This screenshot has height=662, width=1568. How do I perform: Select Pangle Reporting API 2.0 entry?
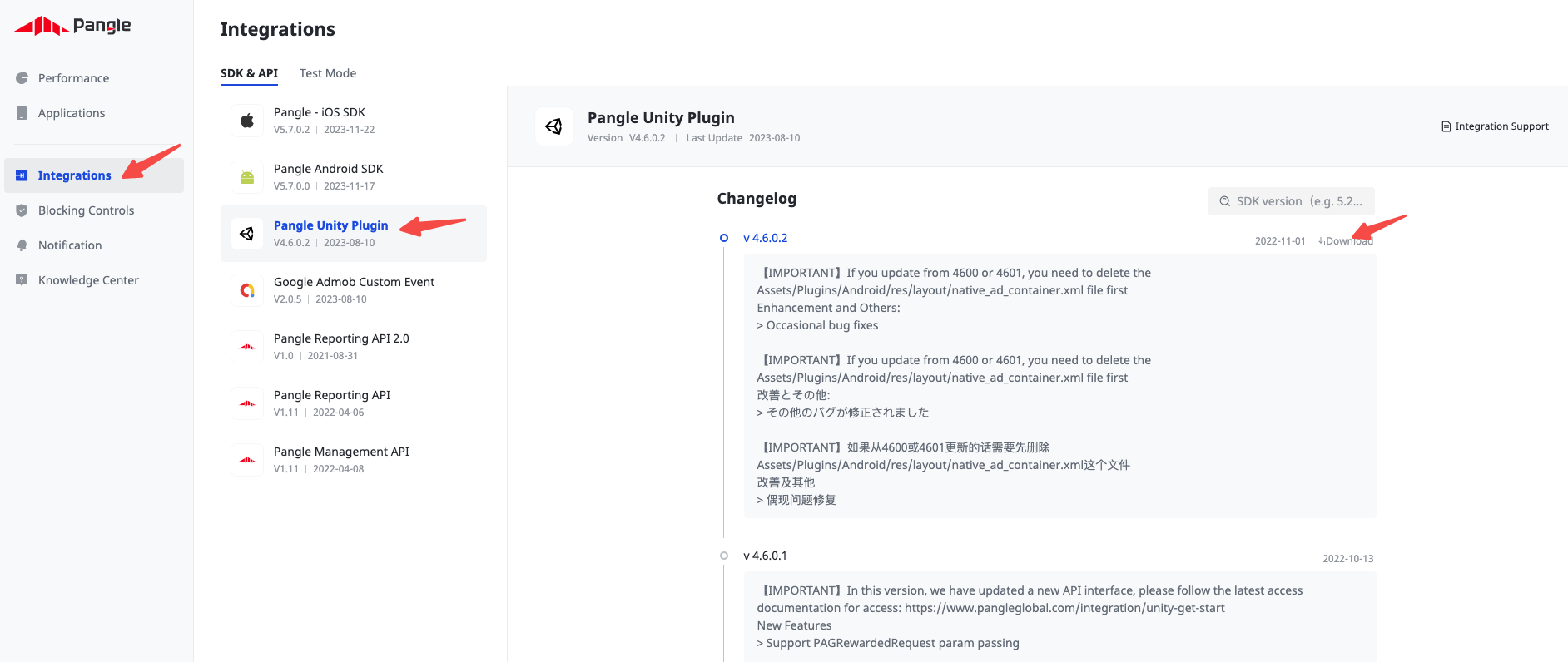pos(354,347)
